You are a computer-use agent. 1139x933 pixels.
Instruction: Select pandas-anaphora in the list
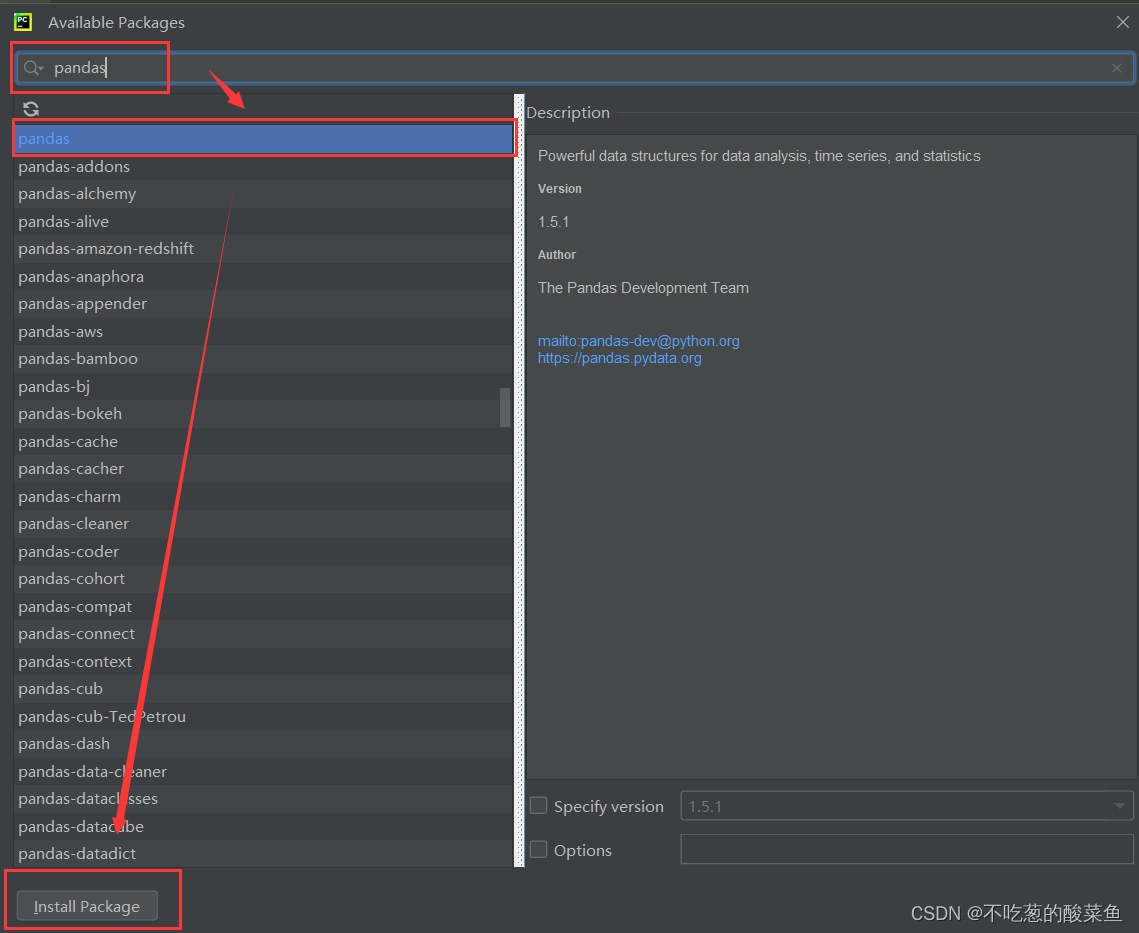pos(263,277)
